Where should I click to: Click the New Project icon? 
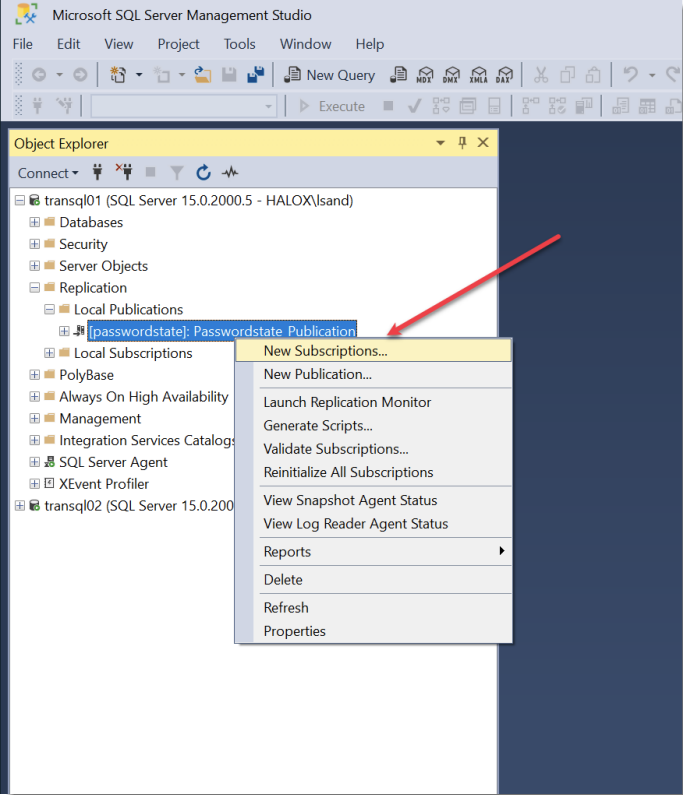coord(118,75)
